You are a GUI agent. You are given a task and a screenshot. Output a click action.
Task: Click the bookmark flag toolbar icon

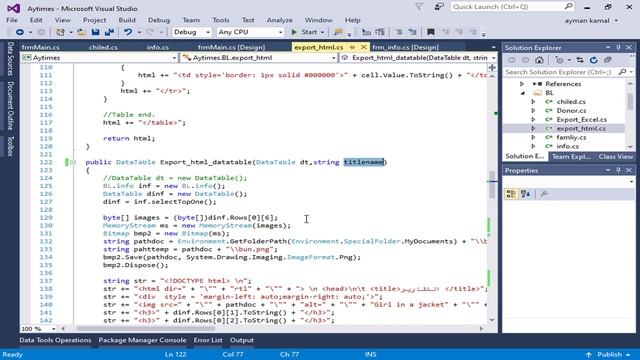pos(431,32)
